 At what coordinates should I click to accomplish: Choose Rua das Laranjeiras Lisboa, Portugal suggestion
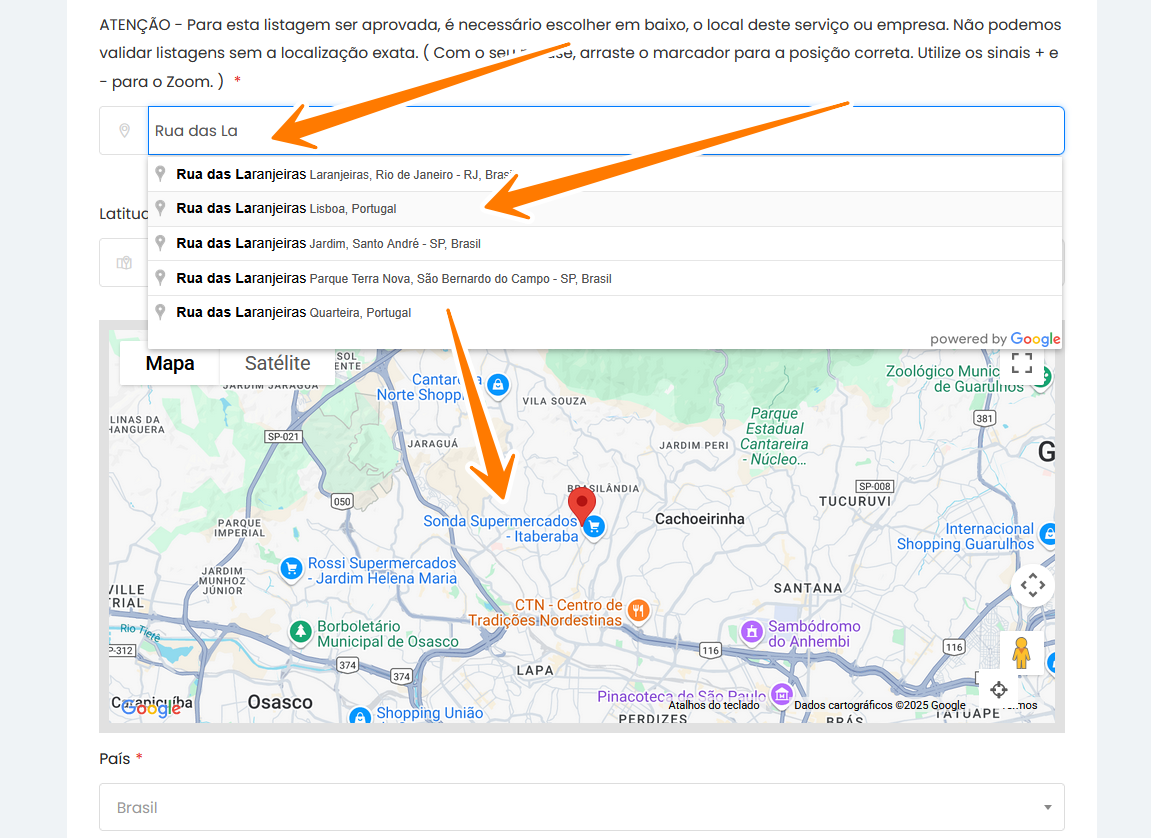pyautogui.click(x=605, y=209)
